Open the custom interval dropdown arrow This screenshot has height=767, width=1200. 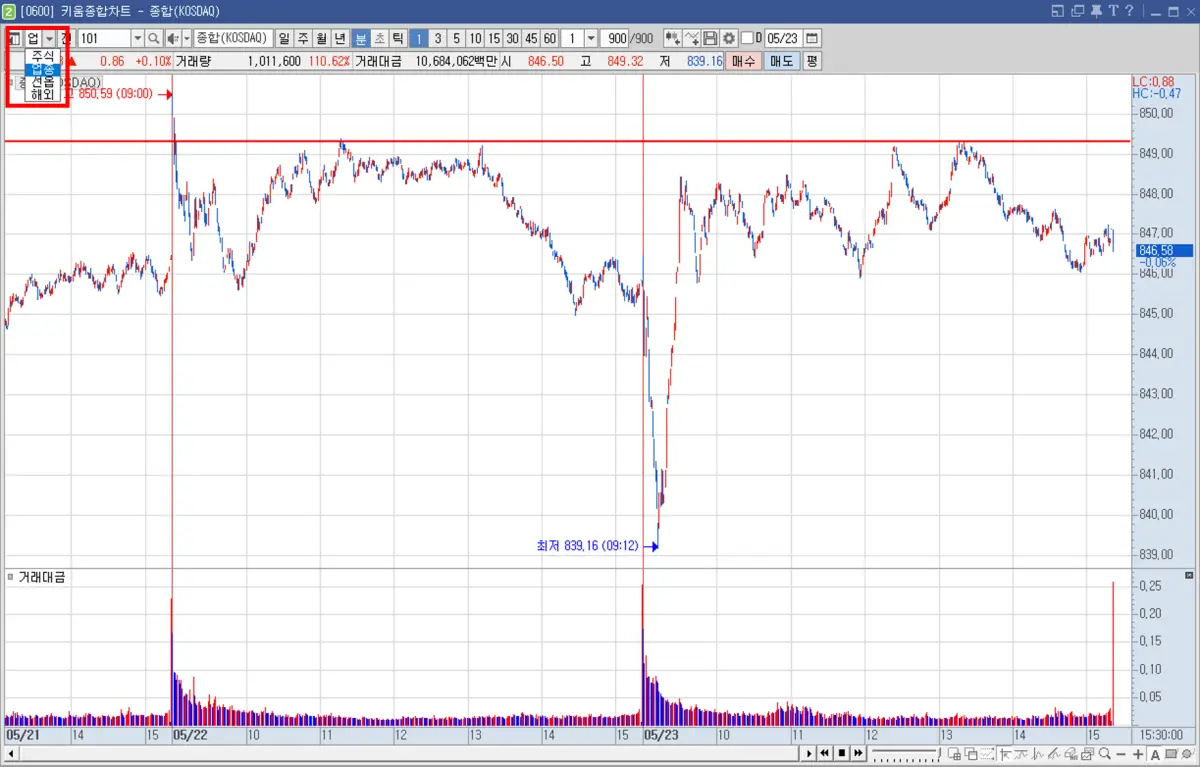coord(591,38)
